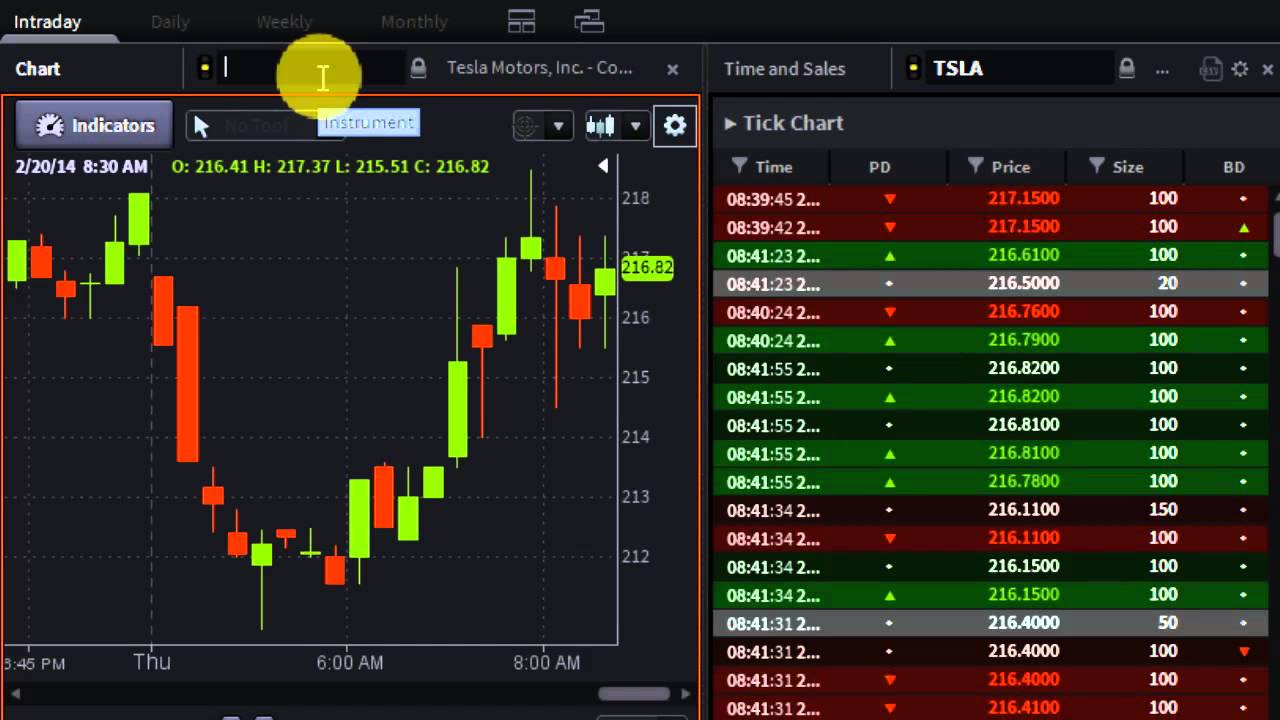This screenshot has height=720, width=1280.
Task: Clear the Tesla Motors instrument with X
Action: [x=673, y=69]
